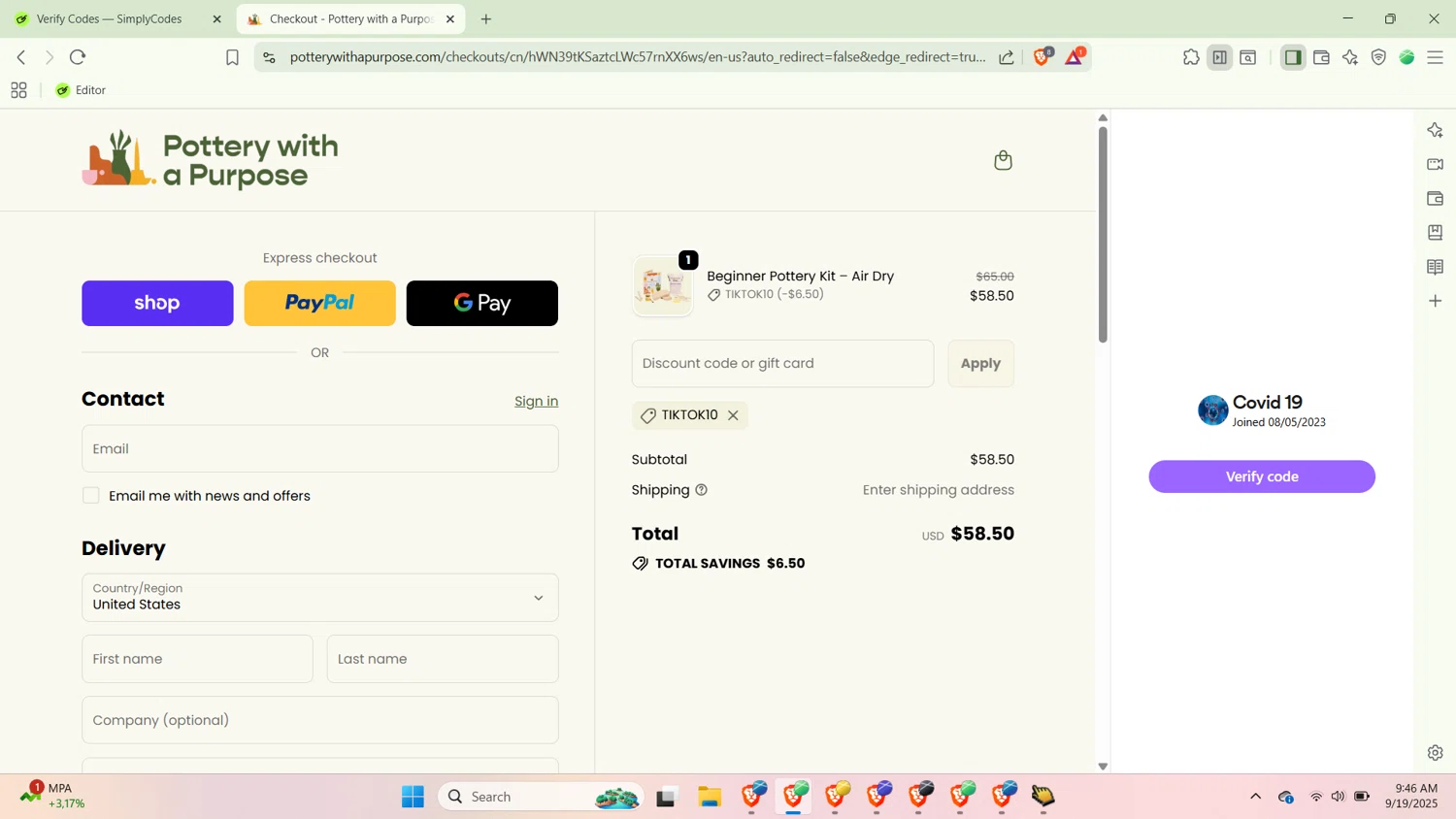Open sidebar Brave Talk video icon
The width and height of the screenshot is (1456, 819).
pyautogui.click(x=1436, y=164)
